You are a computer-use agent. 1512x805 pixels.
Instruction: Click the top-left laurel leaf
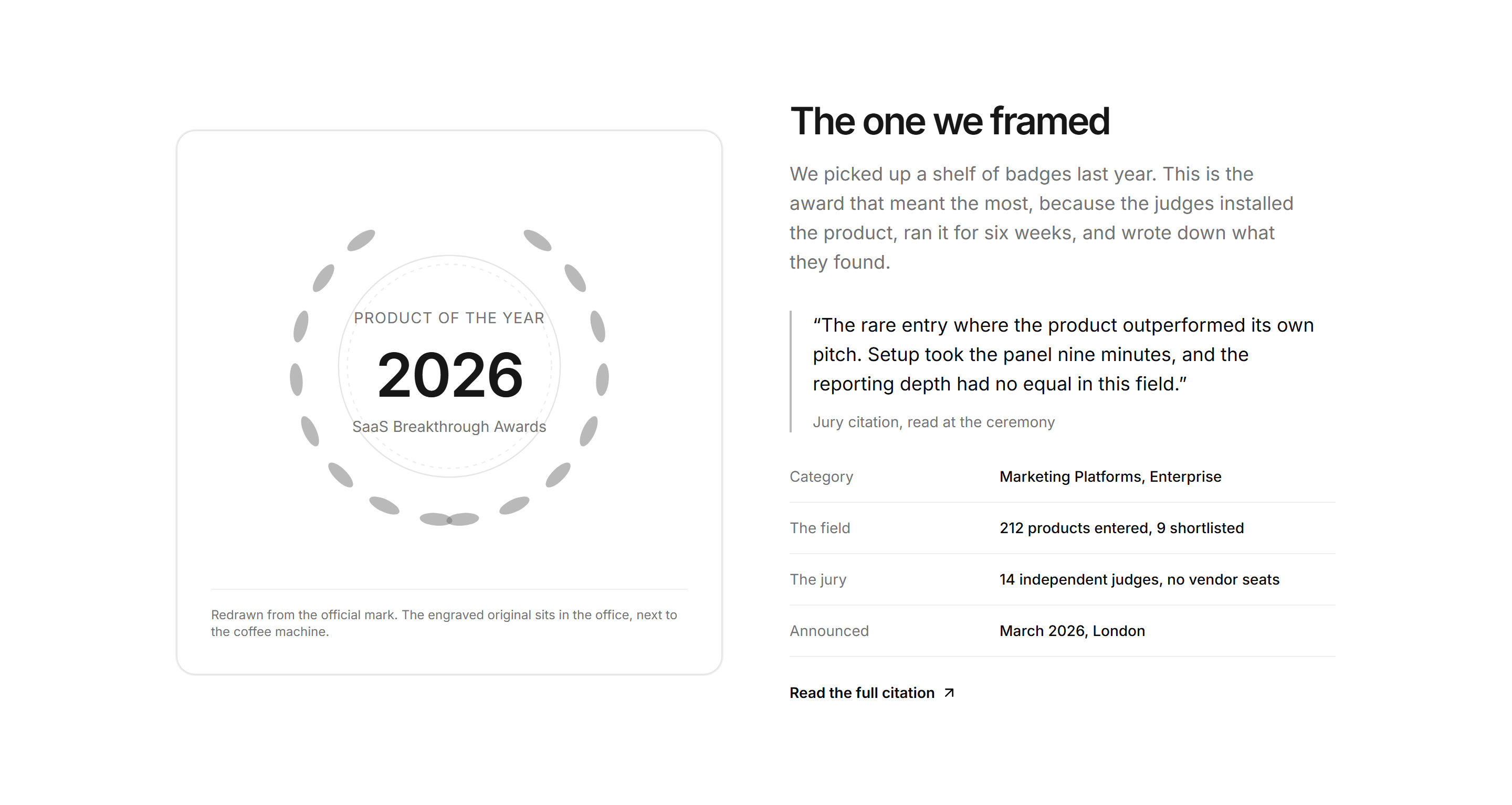361,240
